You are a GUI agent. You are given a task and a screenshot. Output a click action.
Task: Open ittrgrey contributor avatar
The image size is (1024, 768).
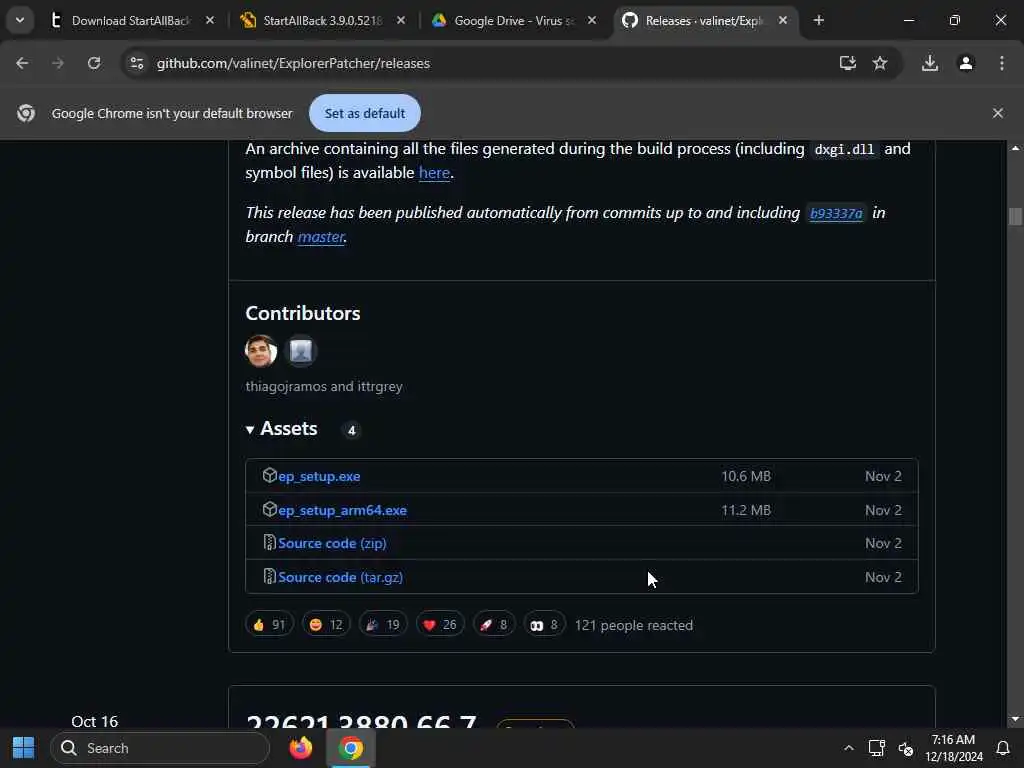tap(301, 351)
